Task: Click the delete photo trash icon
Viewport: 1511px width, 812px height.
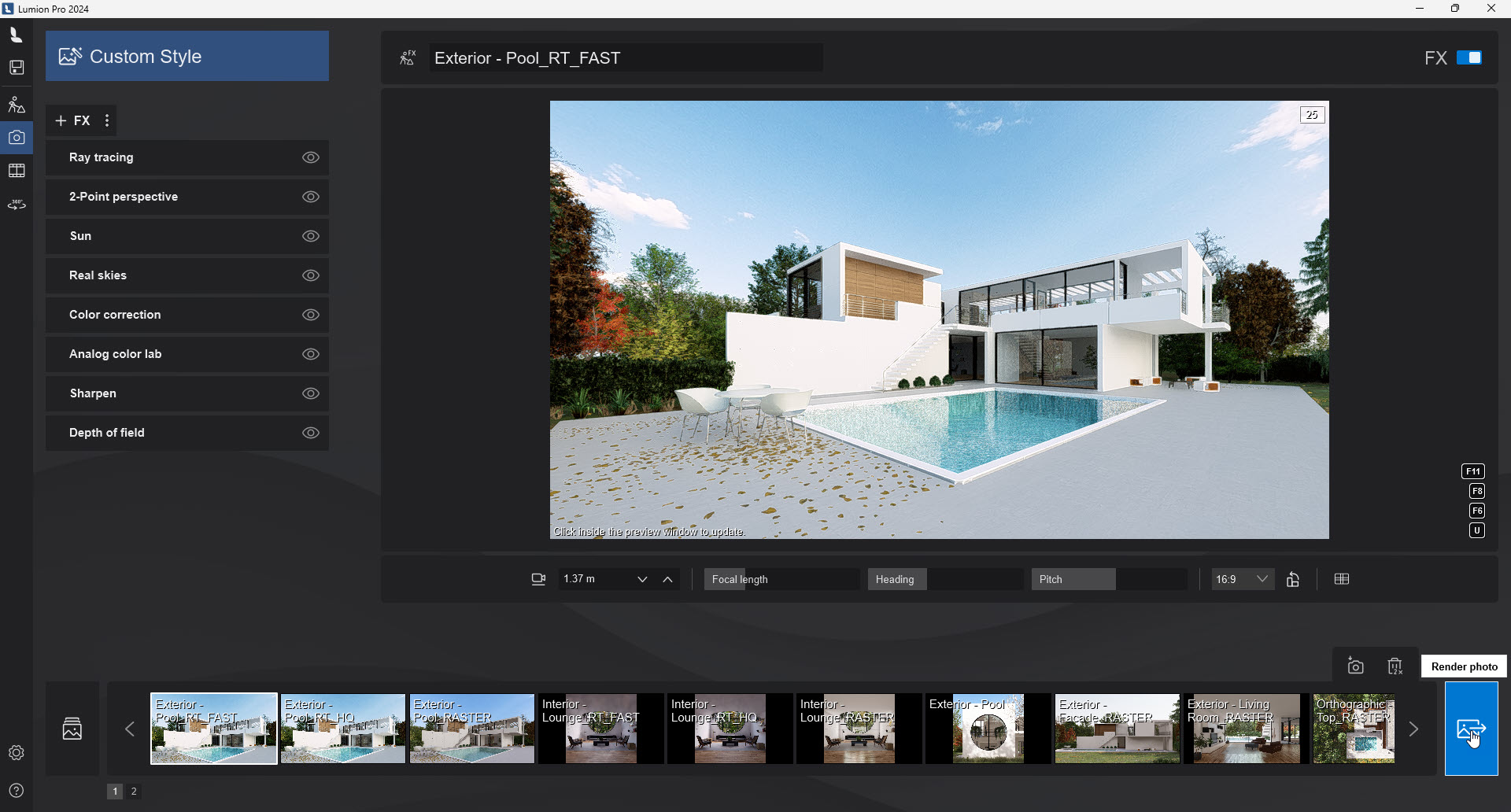Action: (x=1395, y=666)
